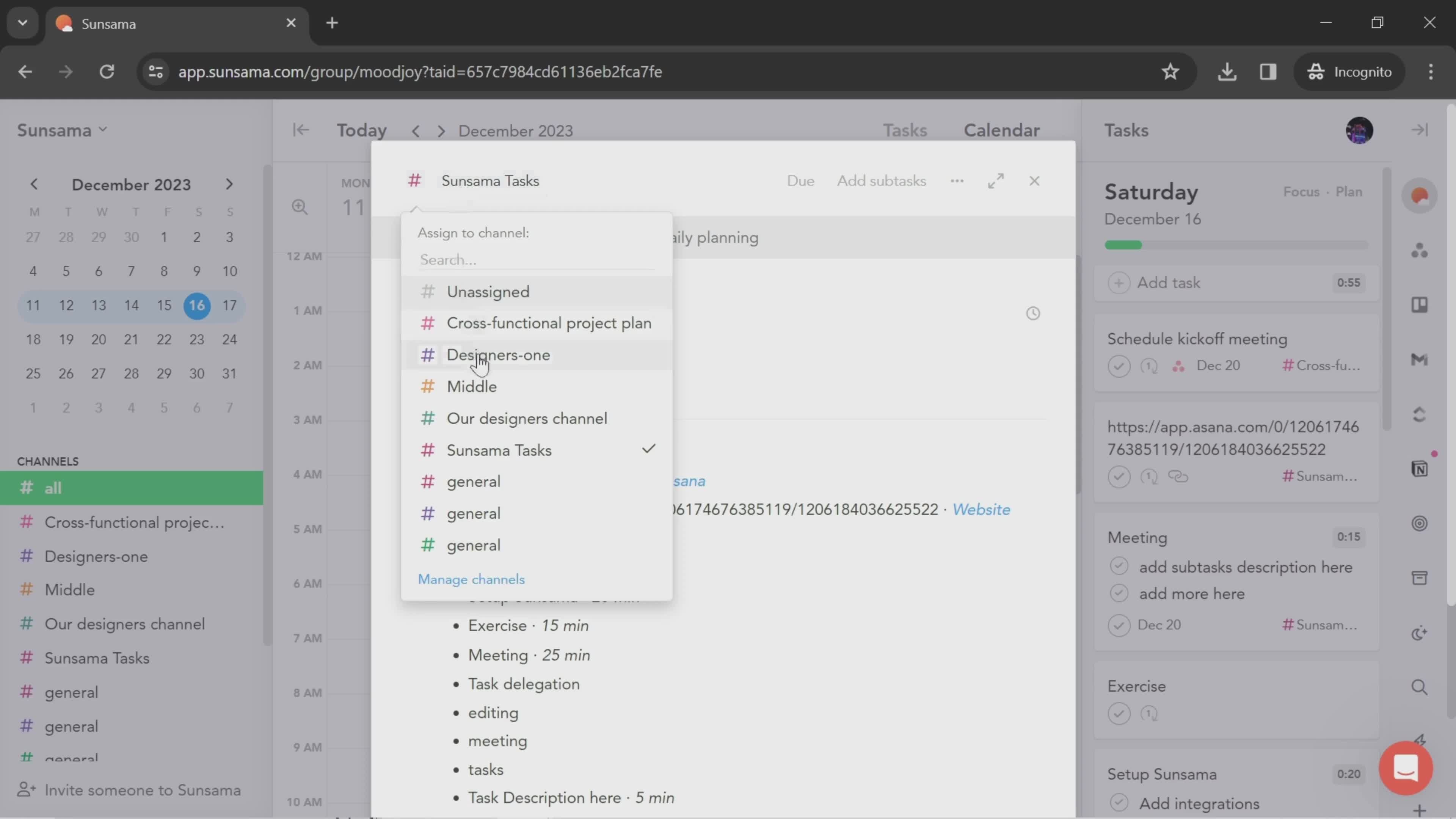Open the task more options ellipsis
This screenshot has height=819, width=1456.
(957, 181)
